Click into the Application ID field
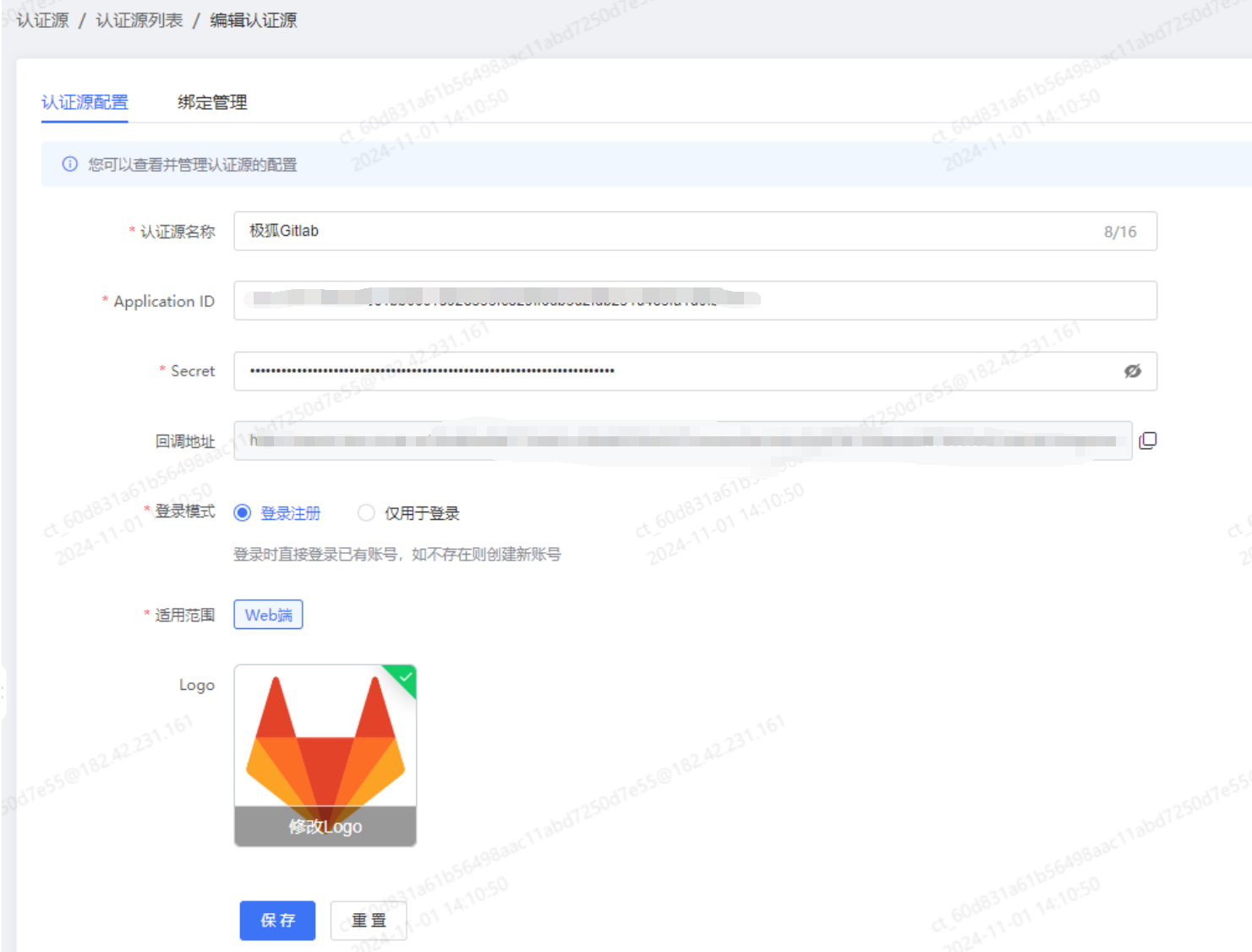The height and width of the screenshot is (952, 1252). pos(695,300)
